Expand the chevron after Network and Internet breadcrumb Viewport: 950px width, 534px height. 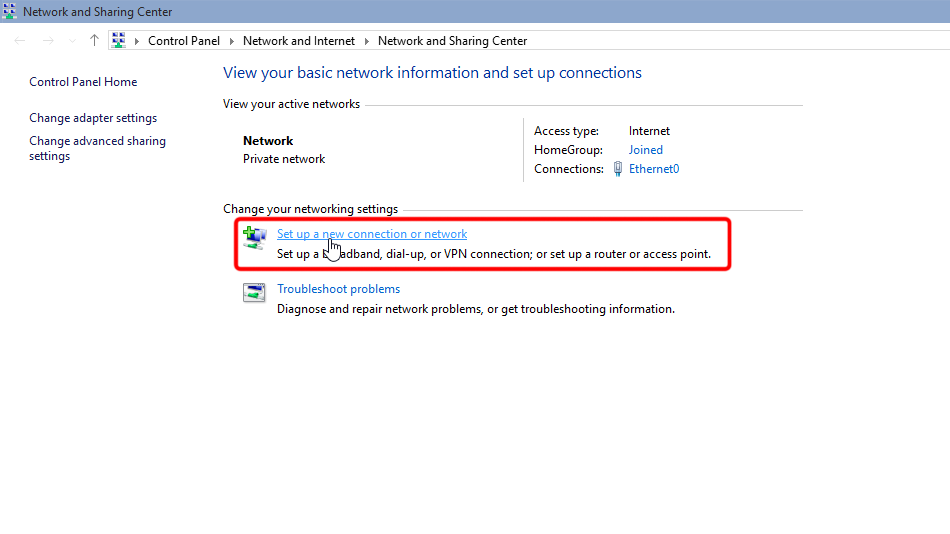[366, 41]
